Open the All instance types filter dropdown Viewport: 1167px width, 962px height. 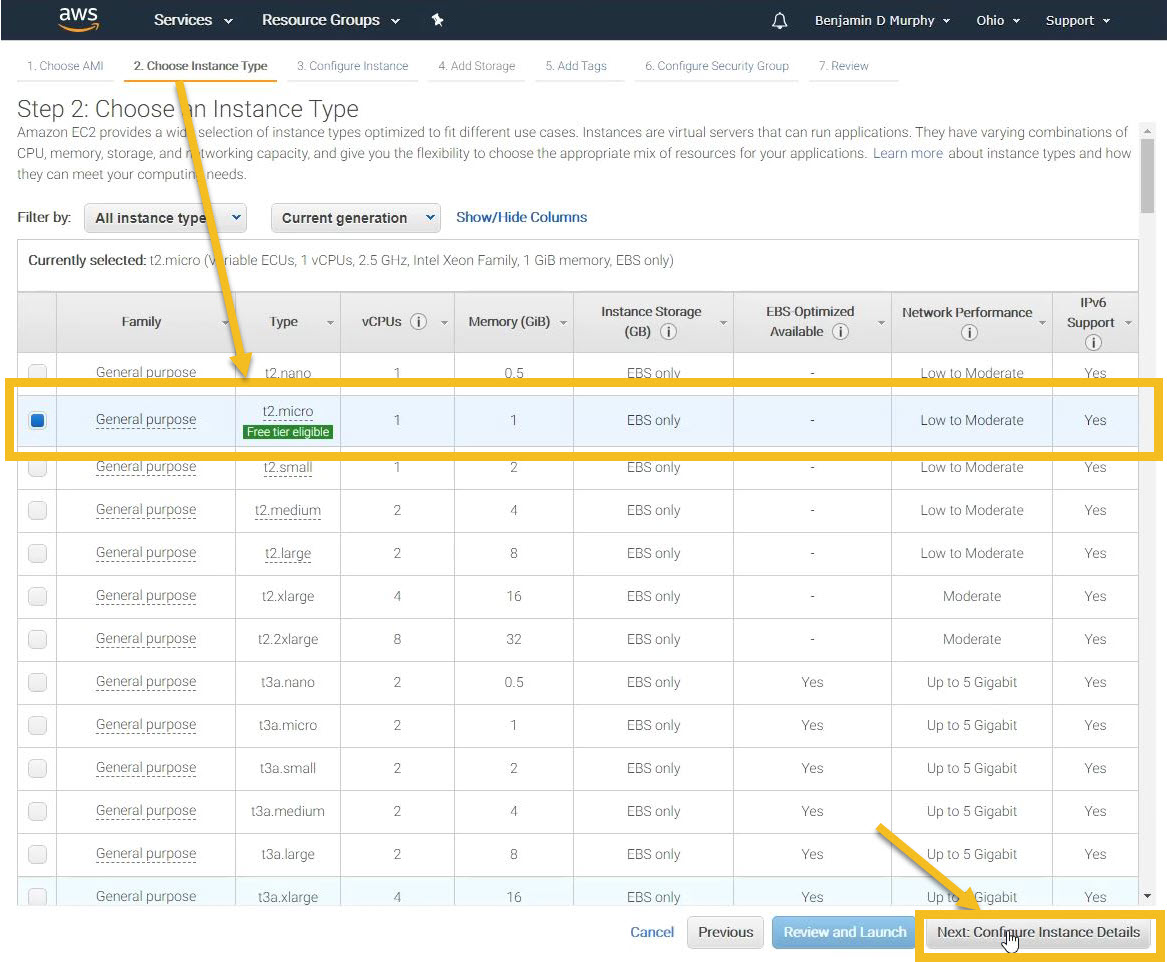point(165,218)
